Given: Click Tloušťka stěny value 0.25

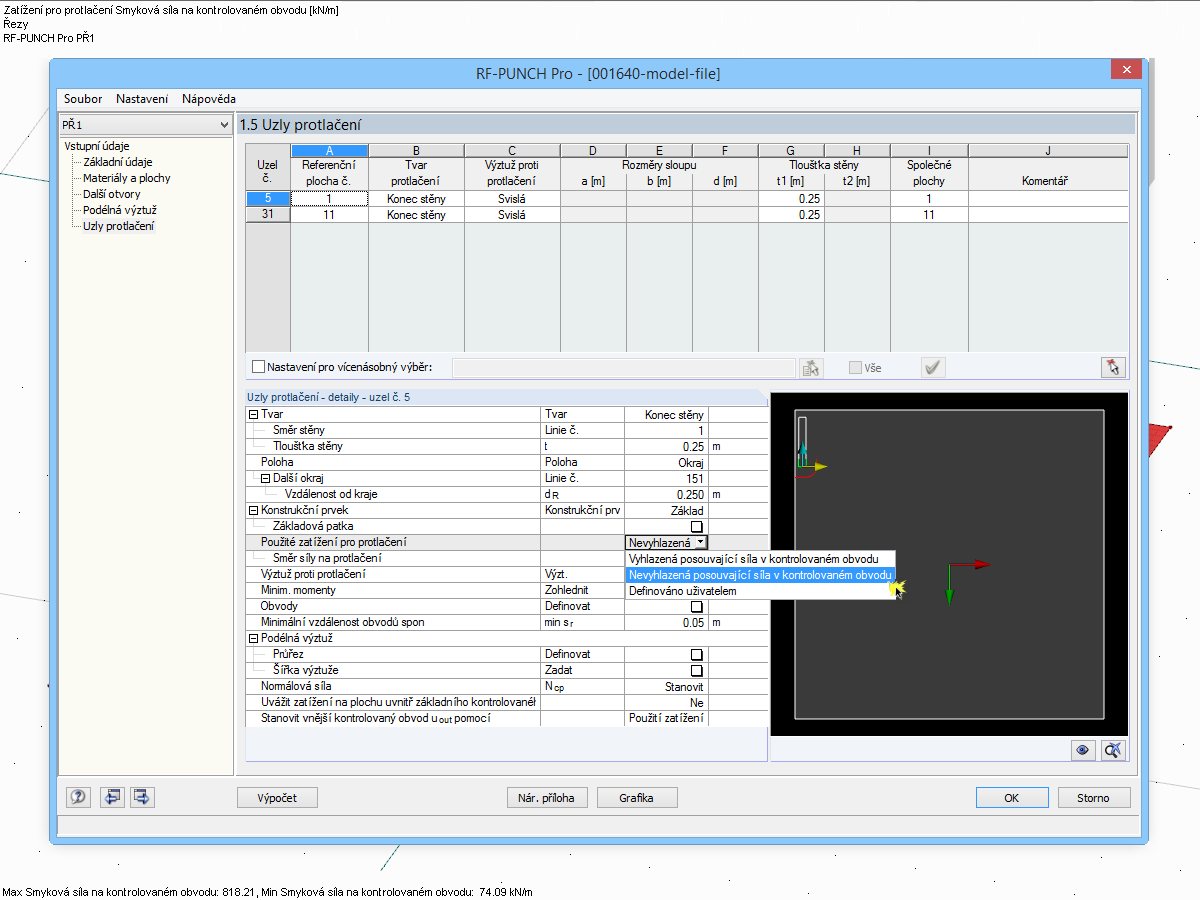Looking at the screenshot, I should tap(667, 446).
